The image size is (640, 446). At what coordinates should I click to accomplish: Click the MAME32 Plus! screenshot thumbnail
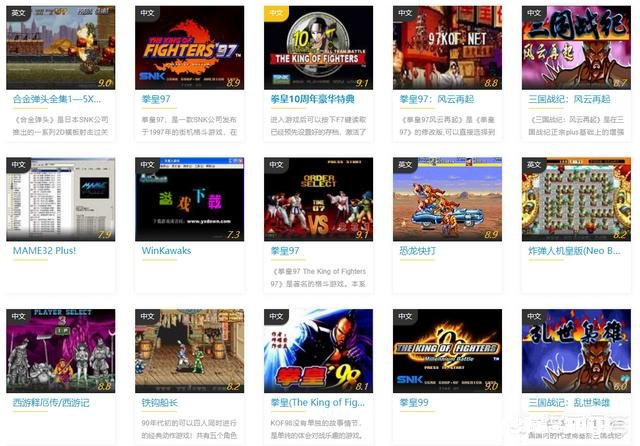coord(60,199)
